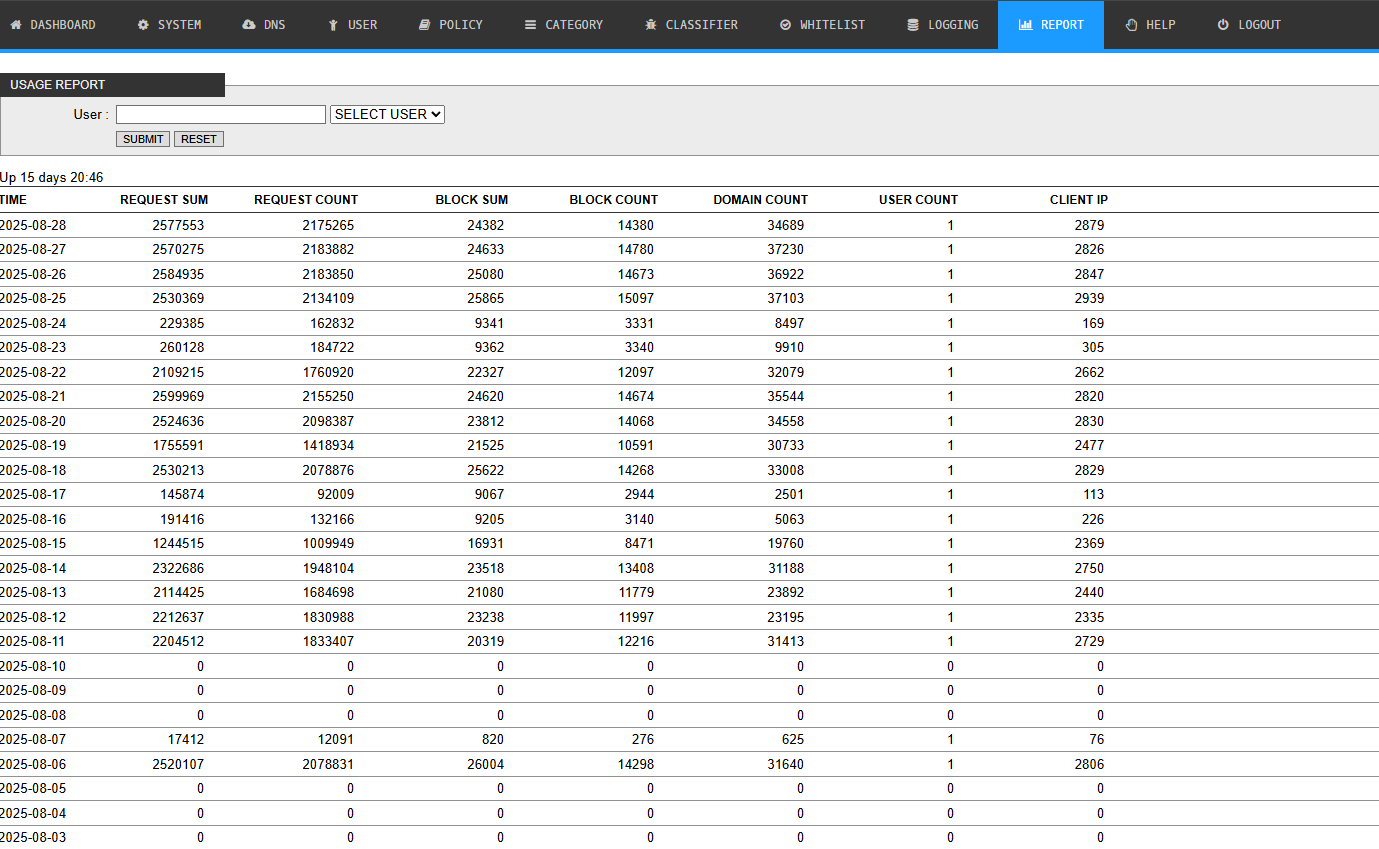
Task: Click the BLOCK COUNT column header
Action: [x=614, y=200]
